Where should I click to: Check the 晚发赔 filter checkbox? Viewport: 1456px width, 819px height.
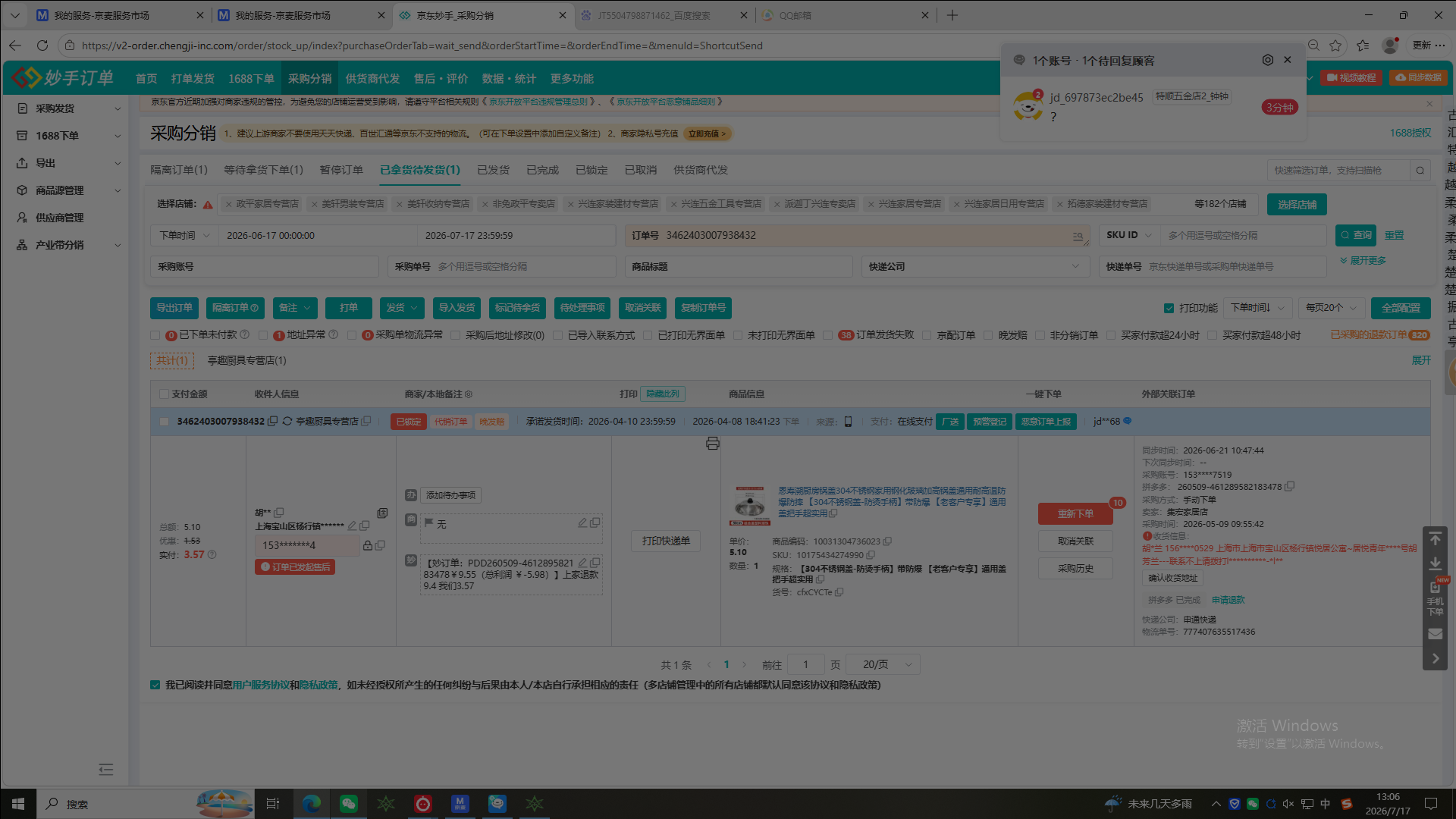point(988,335)
